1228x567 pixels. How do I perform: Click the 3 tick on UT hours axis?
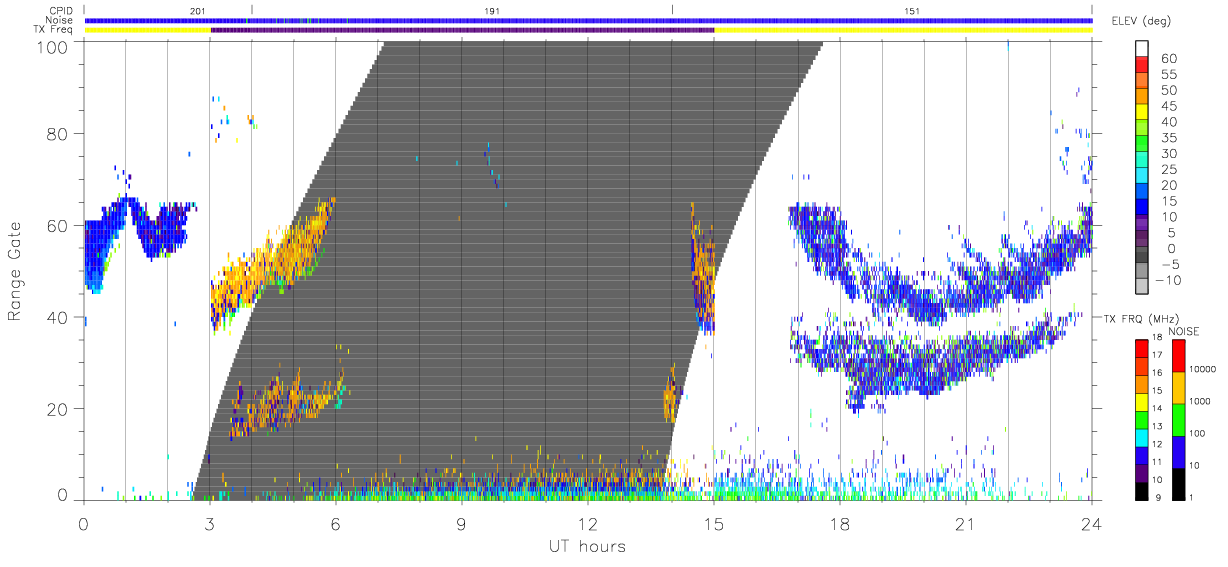(x=210, y=523)
